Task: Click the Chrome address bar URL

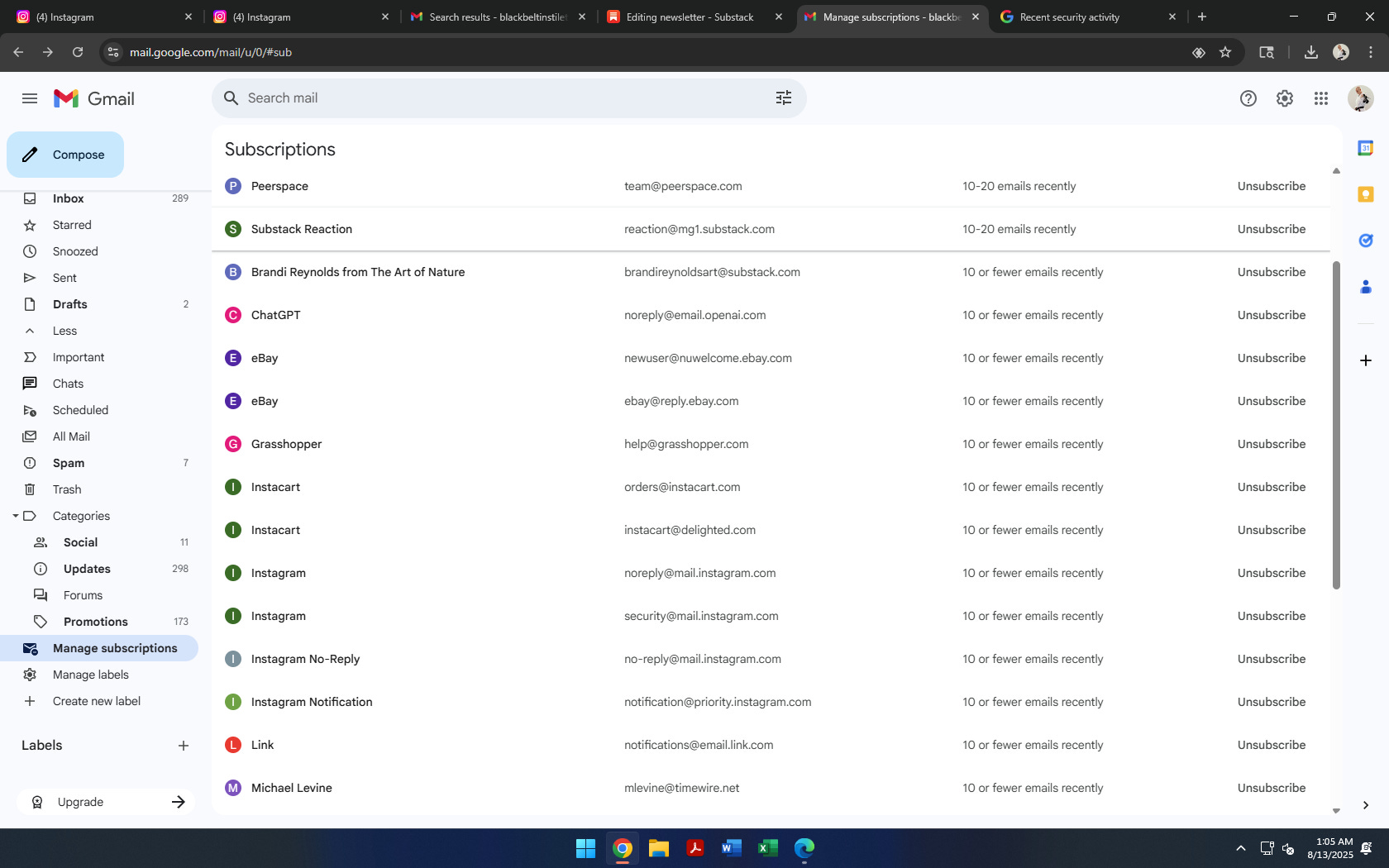Action: pos(211,52)
